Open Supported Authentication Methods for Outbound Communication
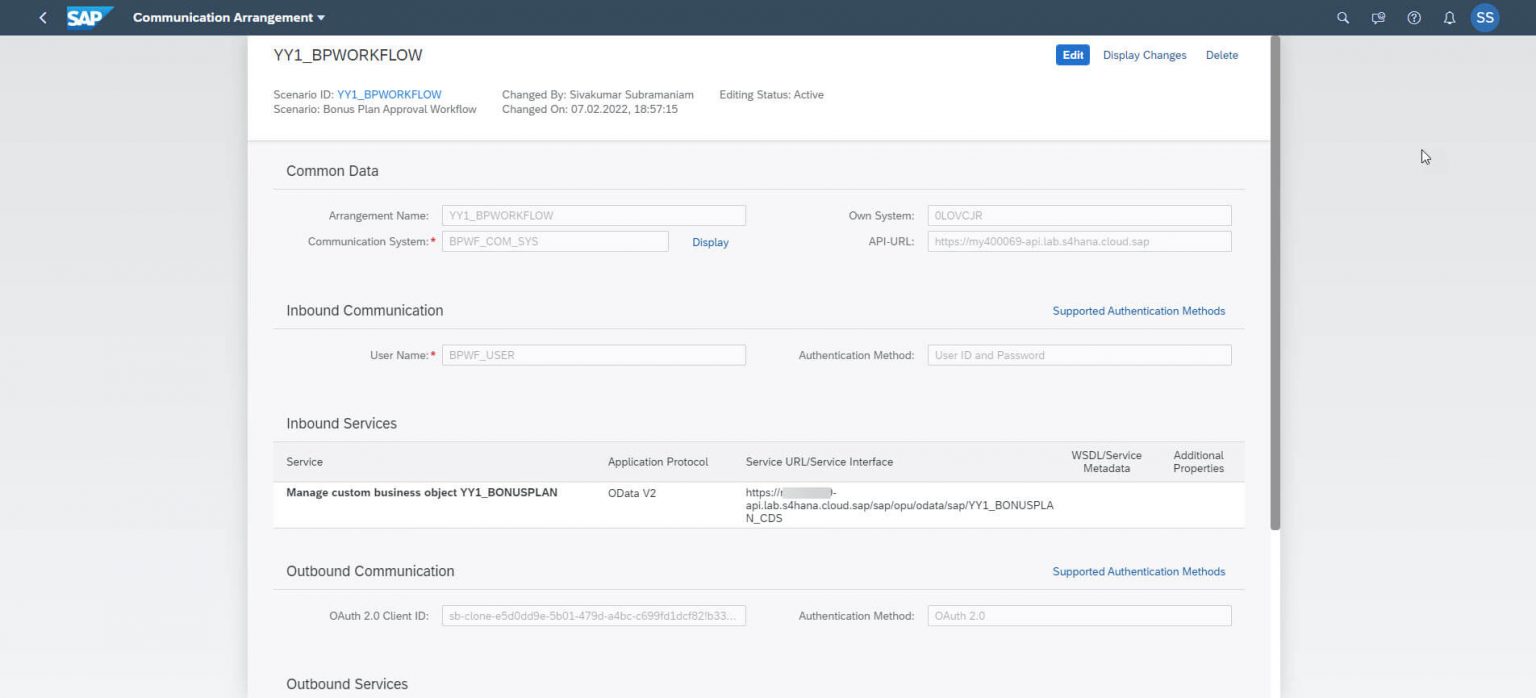1536x698 pixels. [x=1139, y=571]
